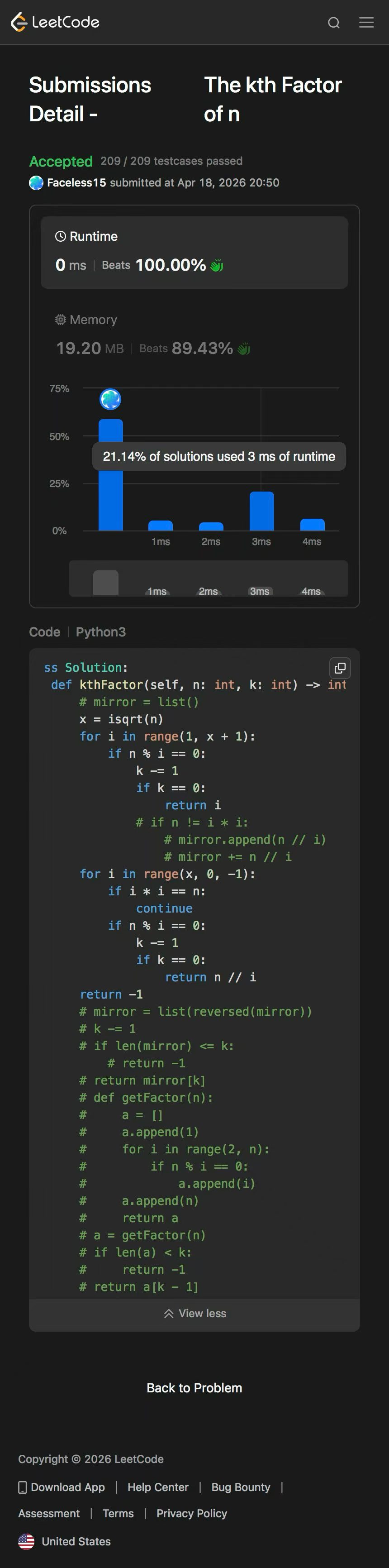Collapse code with View less
The width and height of the screenshot is (389, 1568).
coord(194,1314)
